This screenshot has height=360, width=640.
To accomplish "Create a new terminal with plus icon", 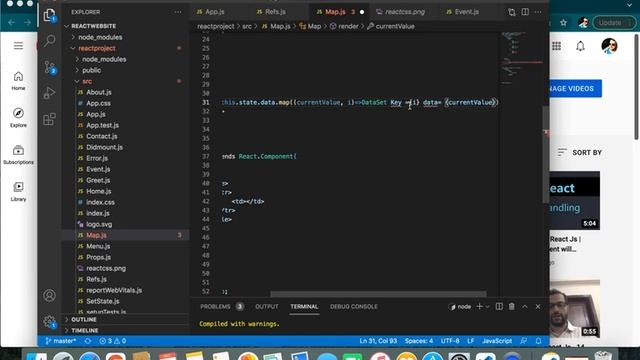I will click(x=479, y=306).
